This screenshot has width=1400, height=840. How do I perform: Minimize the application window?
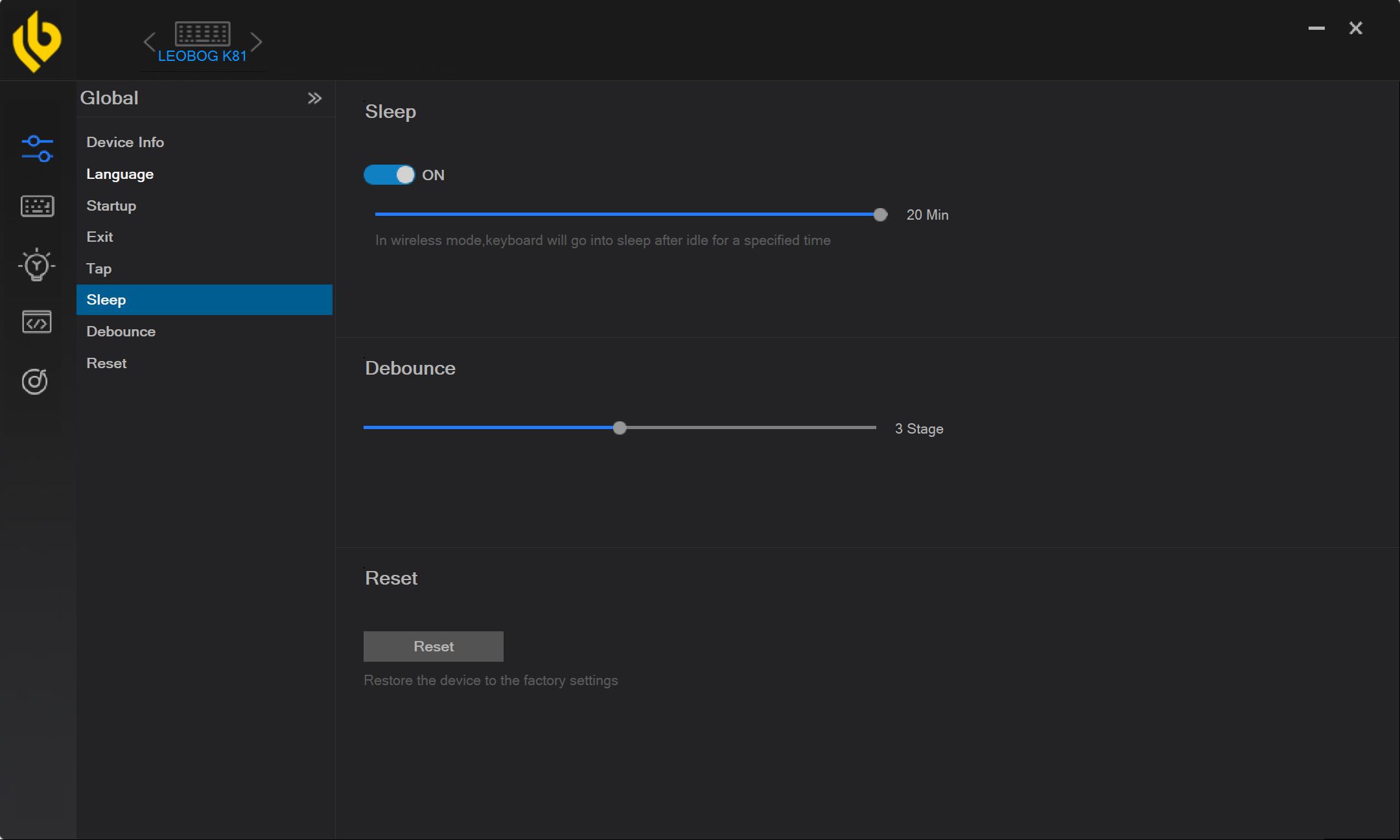tap(1316, 28)
